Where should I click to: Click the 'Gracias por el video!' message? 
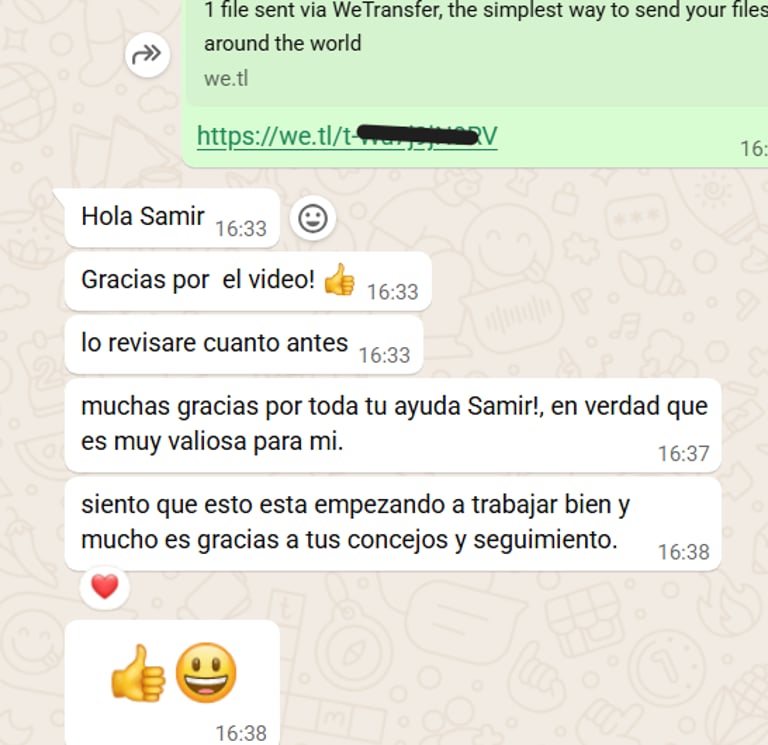(x=248, y=281)
